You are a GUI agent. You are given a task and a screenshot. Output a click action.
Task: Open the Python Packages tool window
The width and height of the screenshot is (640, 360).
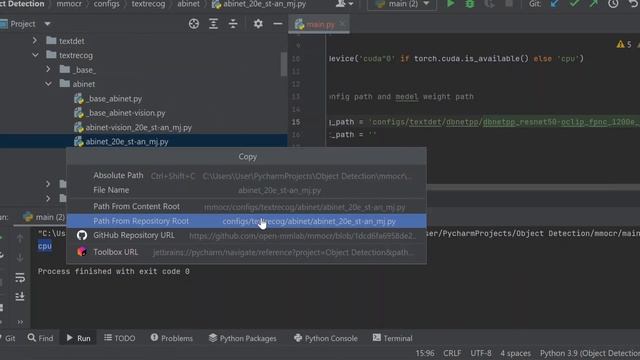point(242,338)
